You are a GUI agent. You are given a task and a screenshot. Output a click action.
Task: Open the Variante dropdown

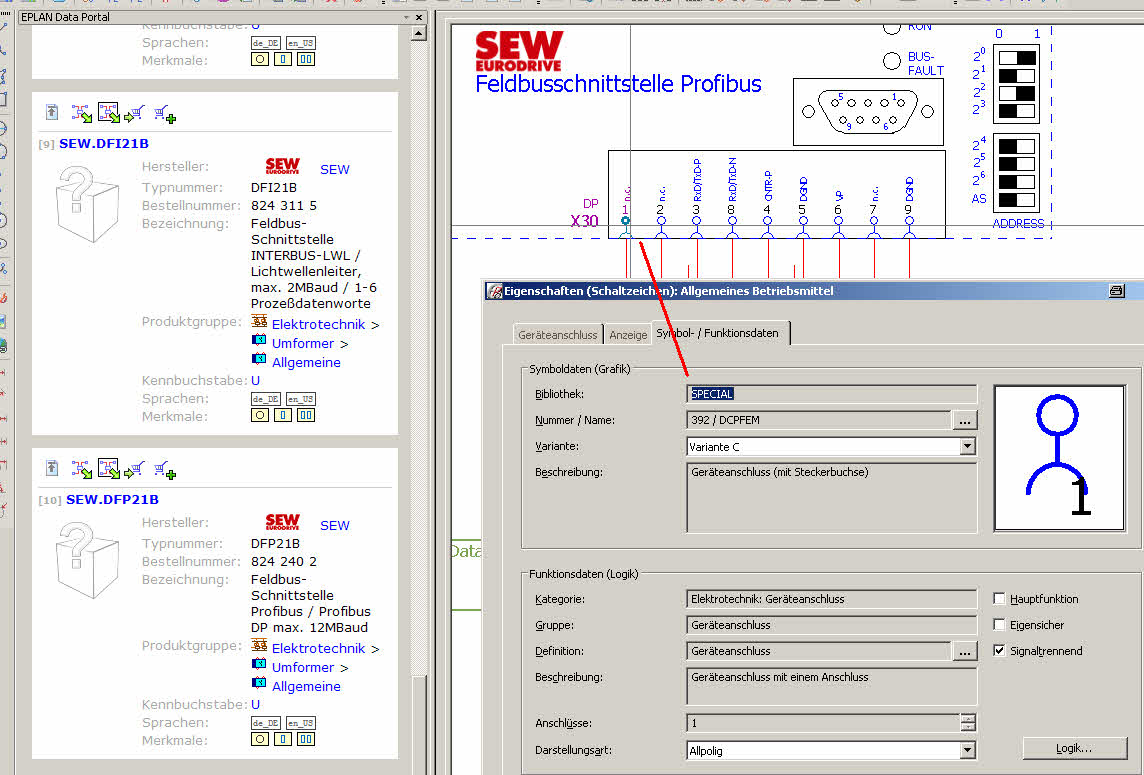[x=967, y=447]
